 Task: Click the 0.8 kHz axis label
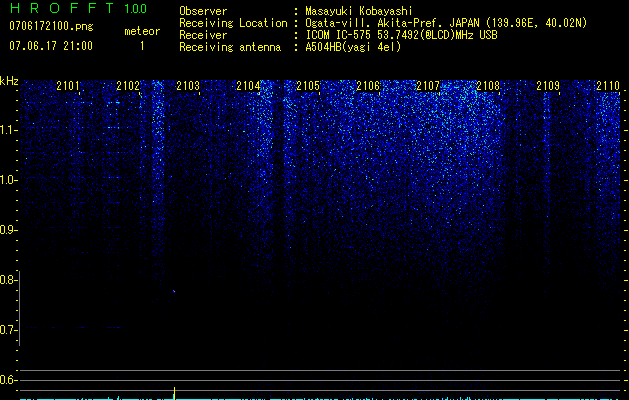(7, 280)
